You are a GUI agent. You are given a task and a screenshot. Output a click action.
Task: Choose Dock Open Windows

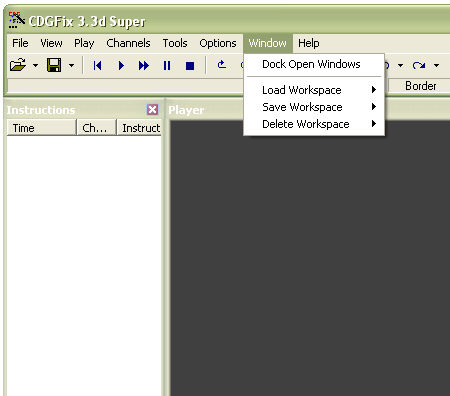(314, 64)
